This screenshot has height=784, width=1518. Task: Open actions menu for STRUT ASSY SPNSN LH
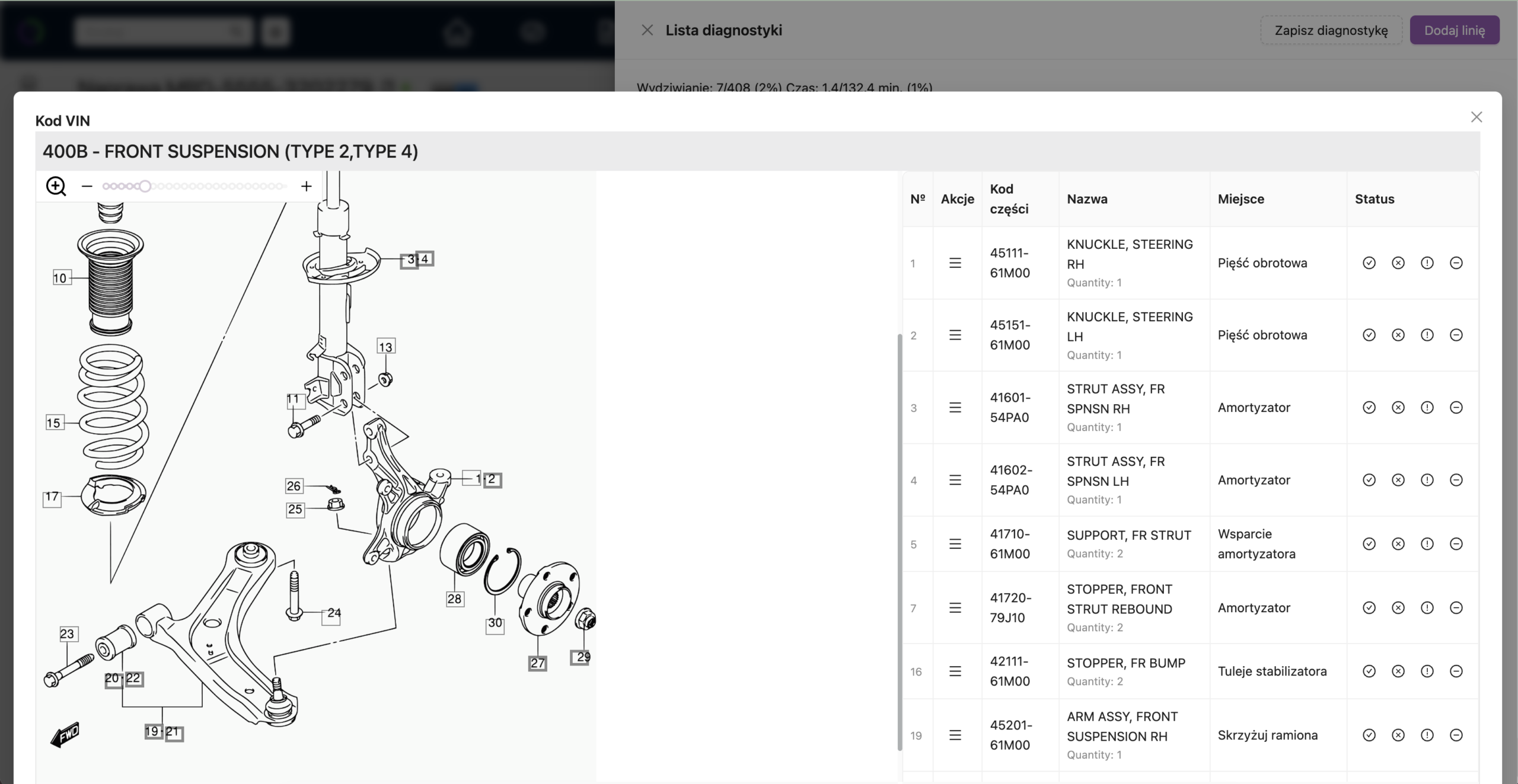(x=955, y=480)
